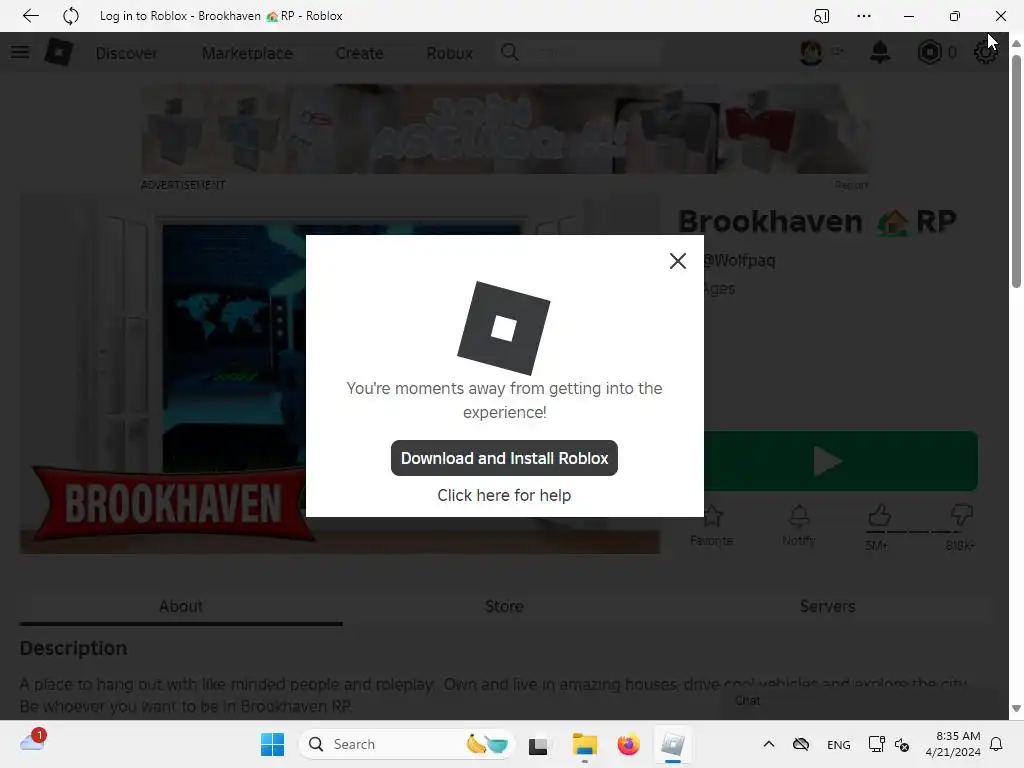Click Download and Install Roblox button
The image size is (1024, 768).
[504, 458]
